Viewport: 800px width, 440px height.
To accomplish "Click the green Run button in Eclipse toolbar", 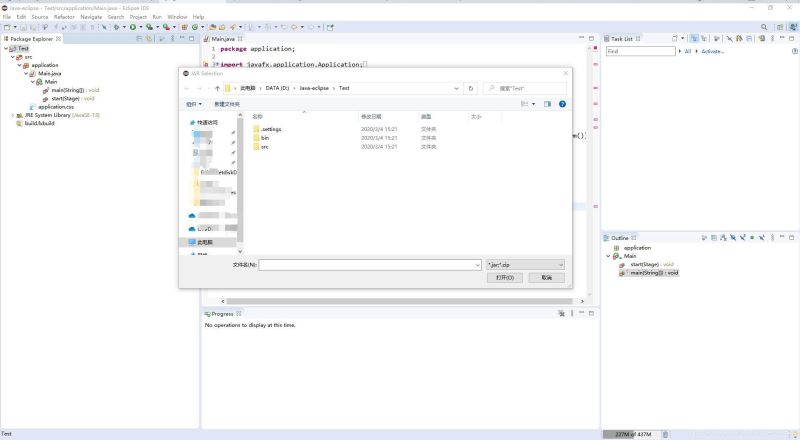I will click(132, 27).
